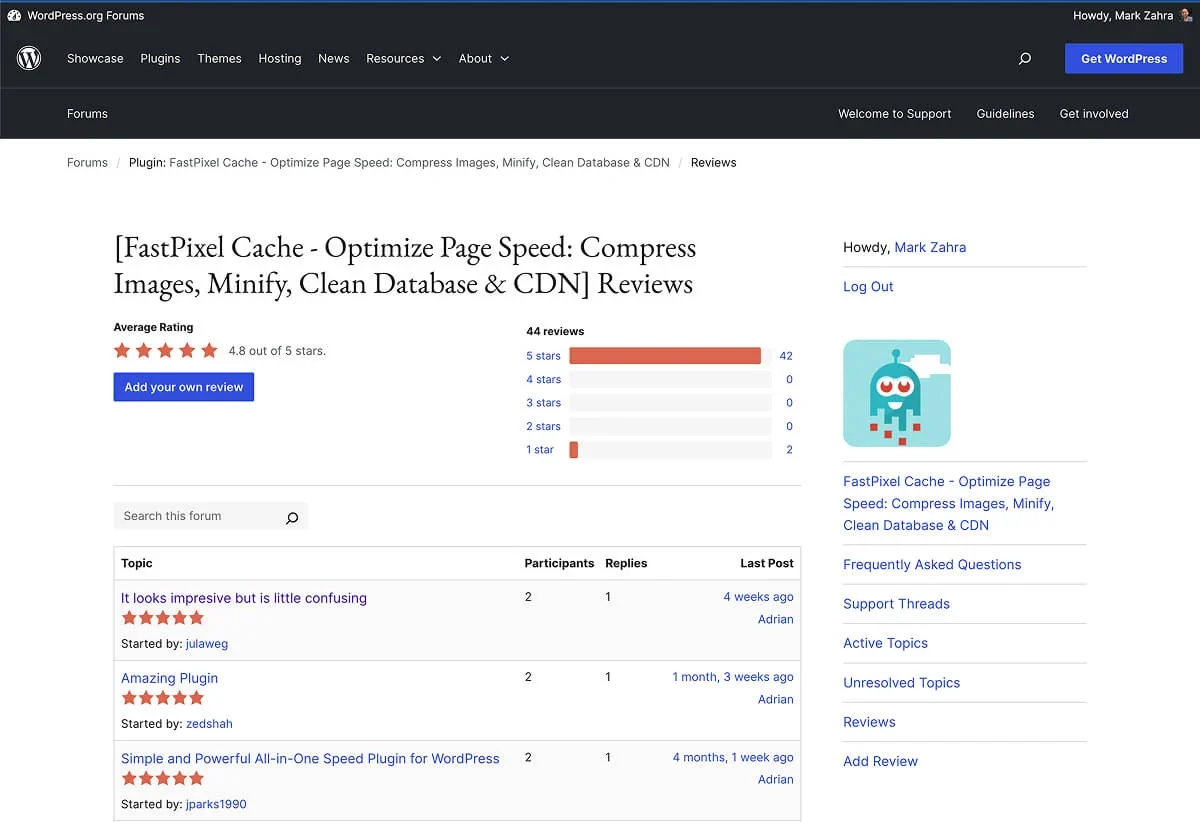
Task: Open the Plugins menu item
Action: click(x=160, y=59)
